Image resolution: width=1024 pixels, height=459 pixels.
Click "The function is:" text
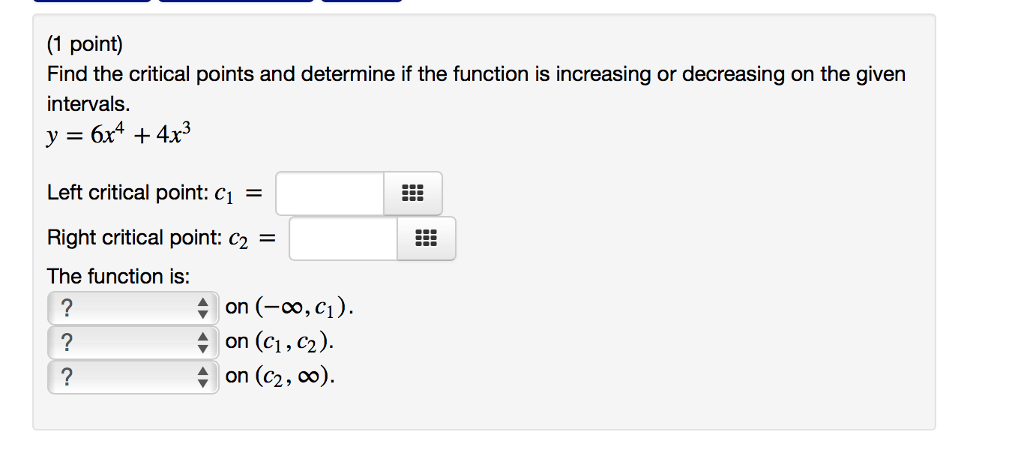click(x=118, y=277)
